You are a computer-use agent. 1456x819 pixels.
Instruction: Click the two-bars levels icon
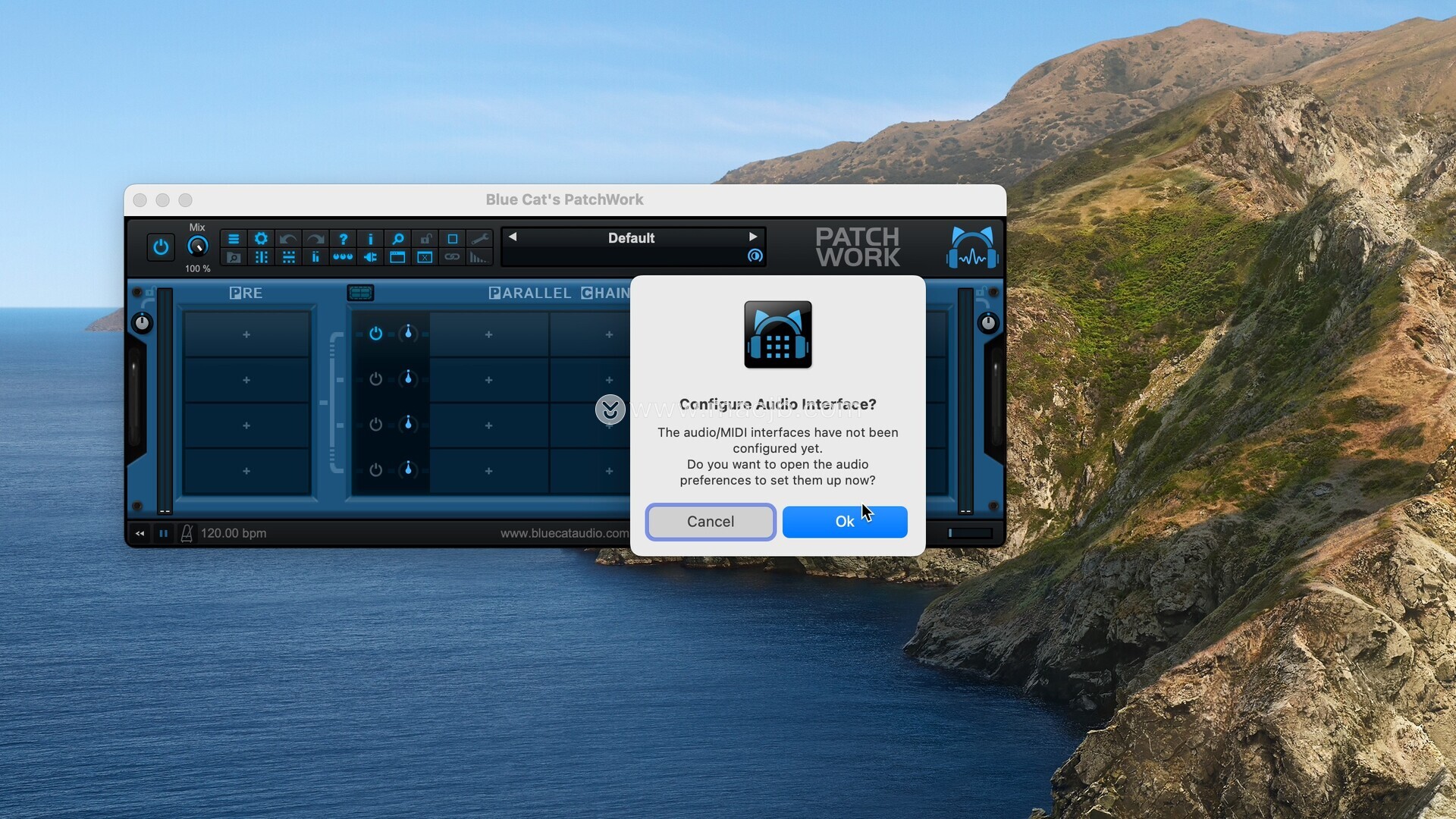tap(315, 258)
